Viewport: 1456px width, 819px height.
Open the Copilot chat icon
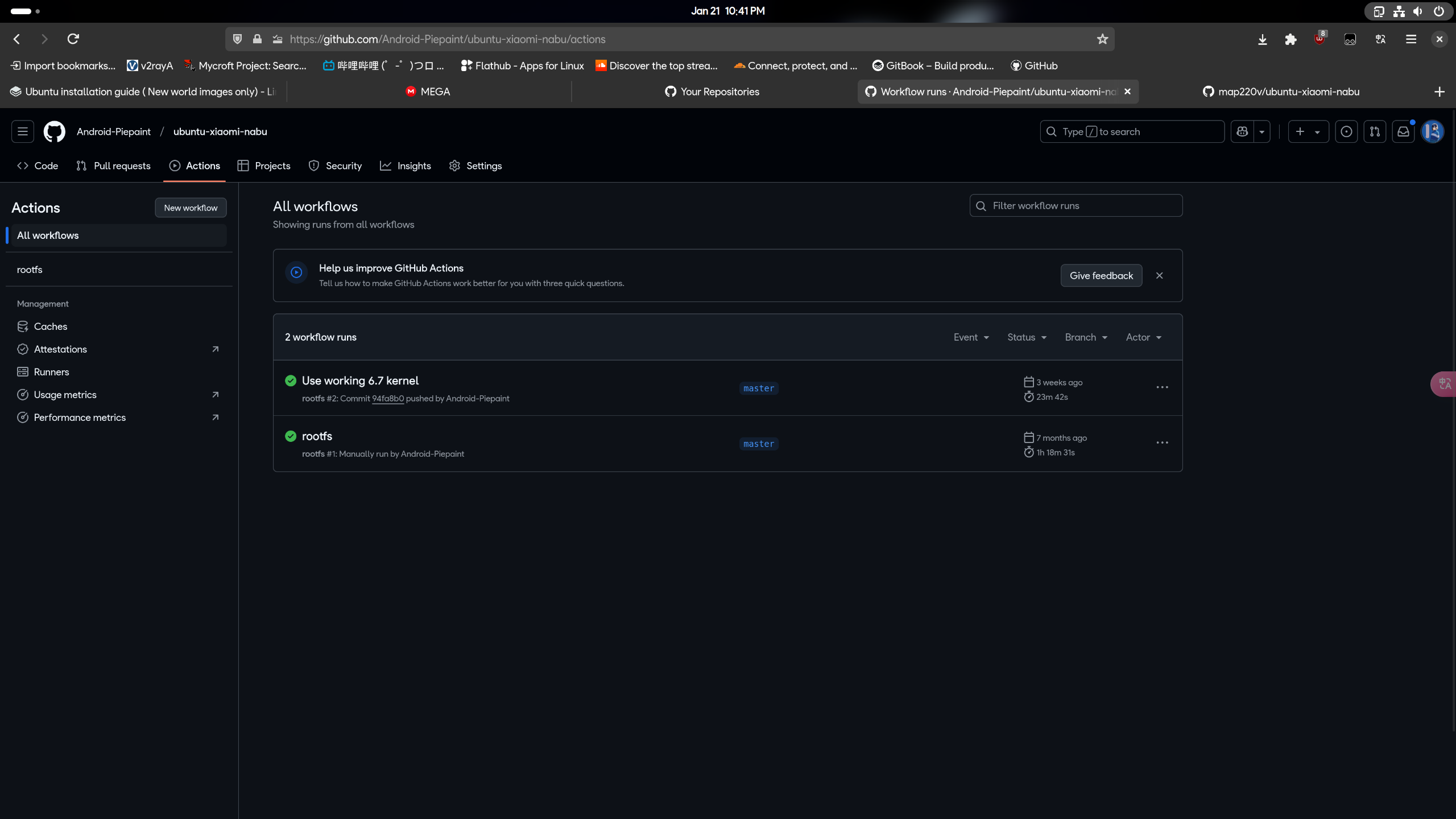pyautogui.click(x=1243, y=131)
